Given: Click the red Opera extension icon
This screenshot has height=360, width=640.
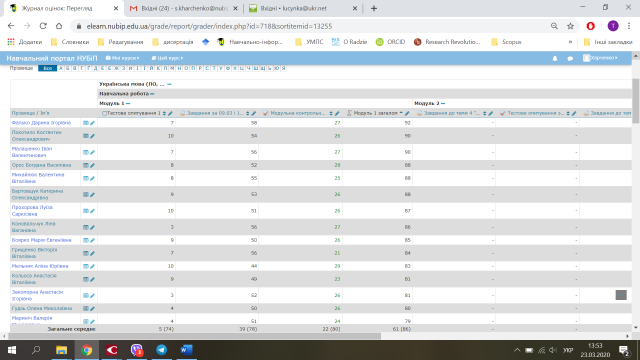Looking at the screenshot, I should pos(591,26).
